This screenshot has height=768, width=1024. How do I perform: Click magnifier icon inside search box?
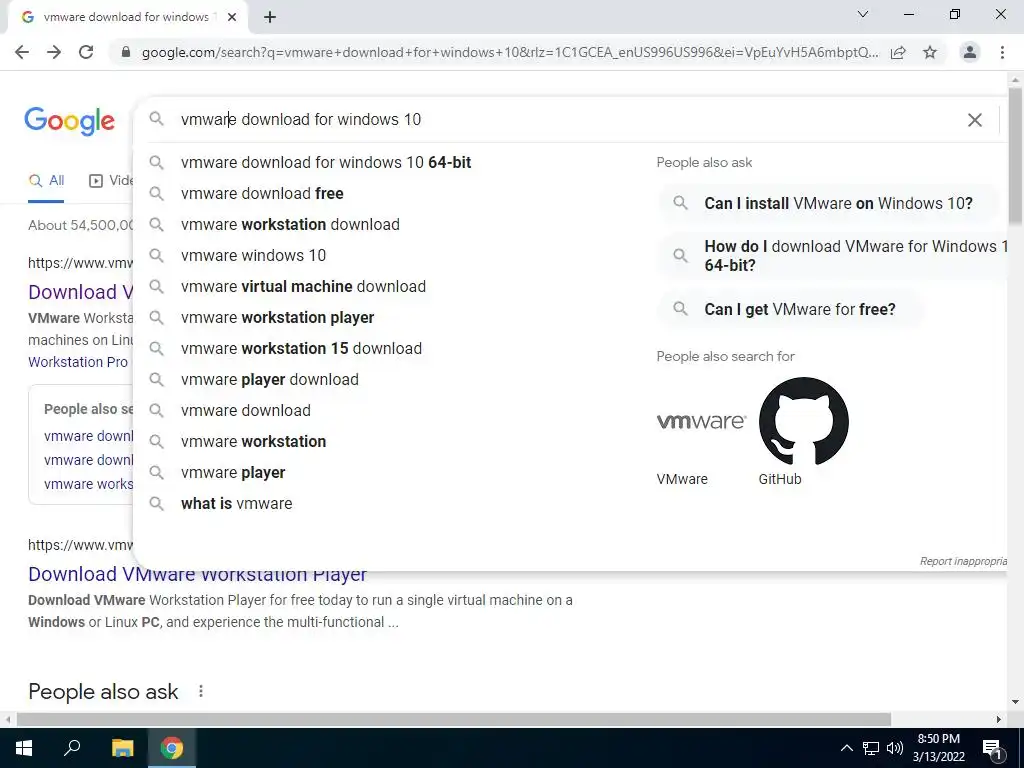pyautogui.click(x=156, y=119)
